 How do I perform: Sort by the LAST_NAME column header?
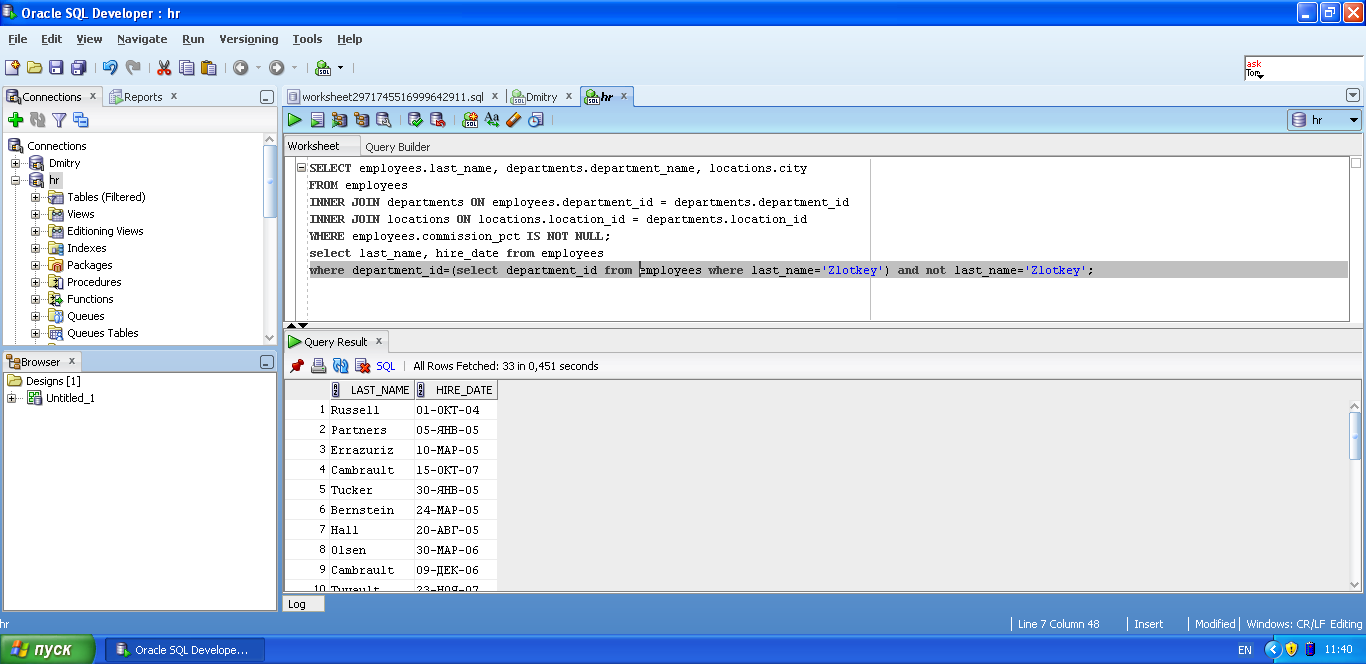tap(371, 390)
